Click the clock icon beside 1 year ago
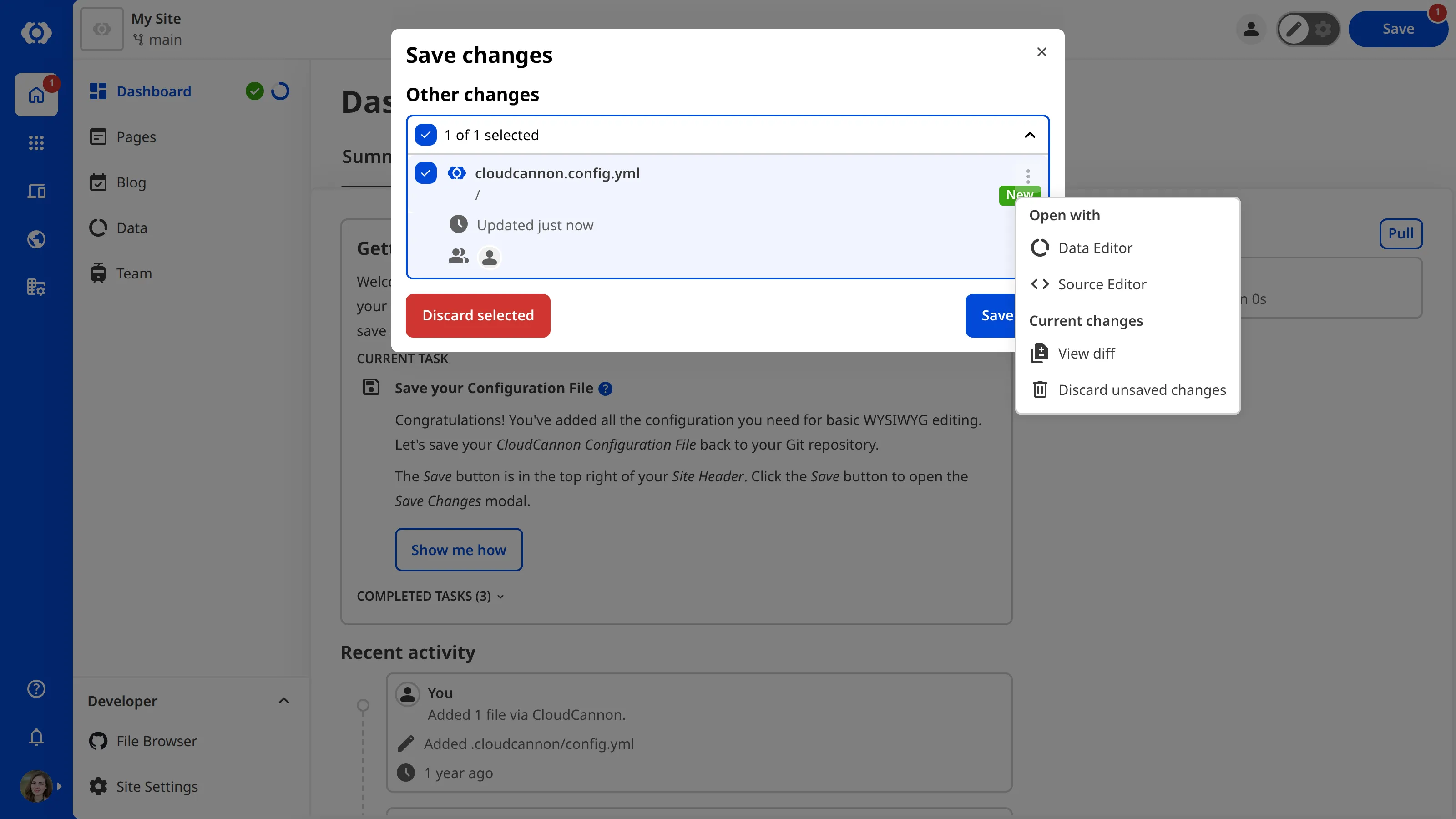The image size is (1456, 819). (x=406, y=773)
